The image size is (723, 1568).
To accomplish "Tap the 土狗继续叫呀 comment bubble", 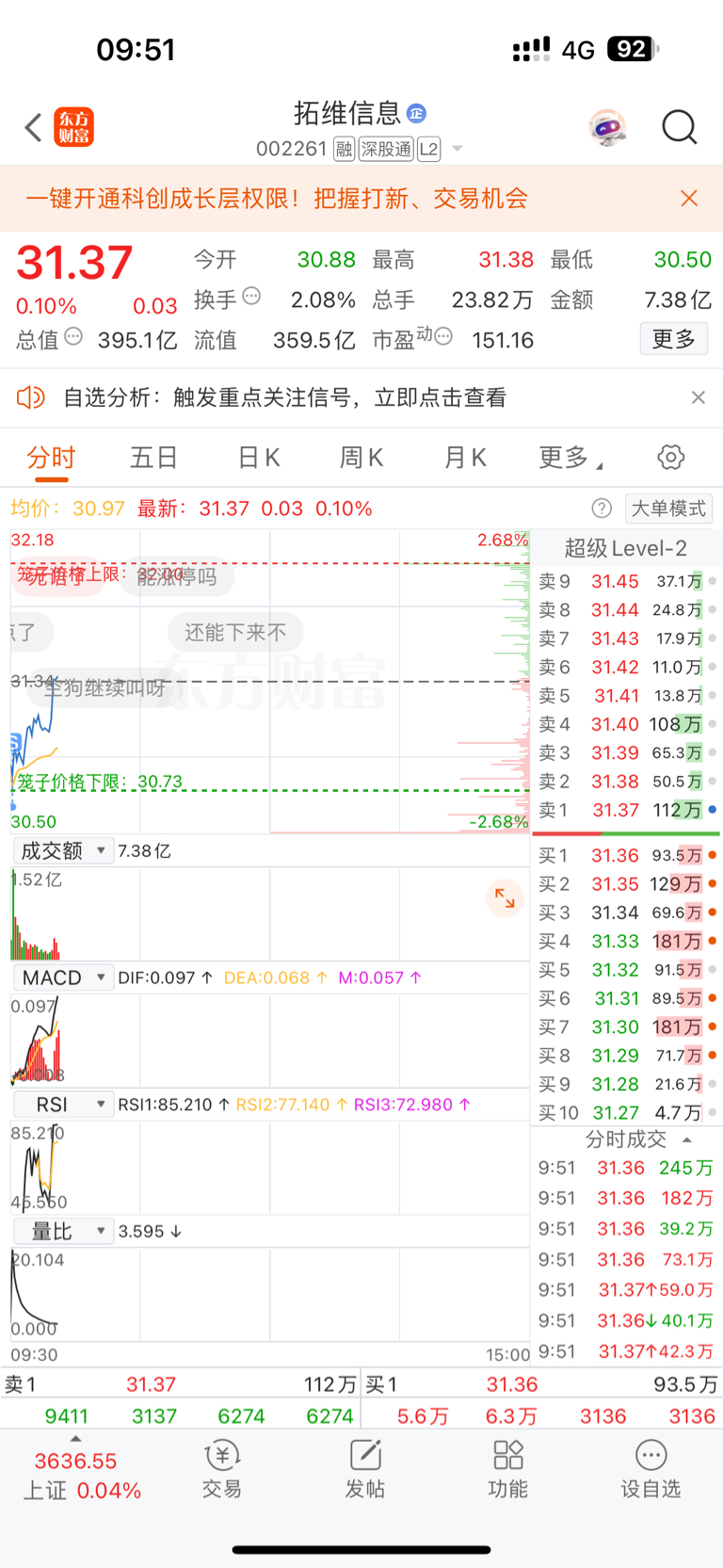I will coord(104,687).
